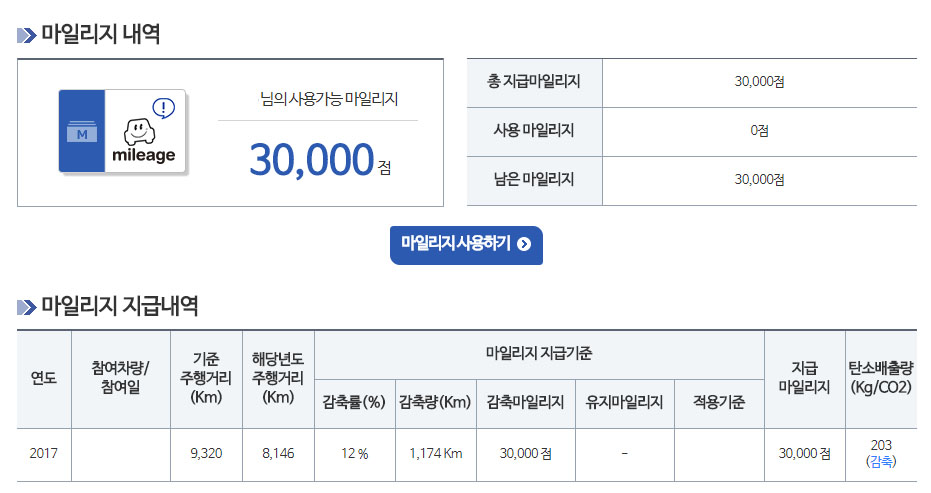This screenshot has width=931, height=493.
Task: Click the exclamation speech bubble icon
Action: click(x=163, y=109)
